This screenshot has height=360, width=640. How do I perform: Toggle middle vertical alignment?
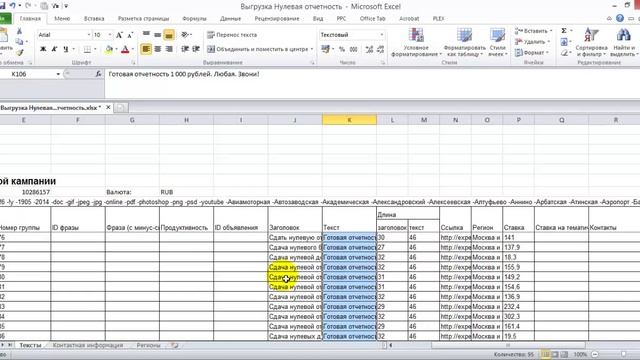158,35
